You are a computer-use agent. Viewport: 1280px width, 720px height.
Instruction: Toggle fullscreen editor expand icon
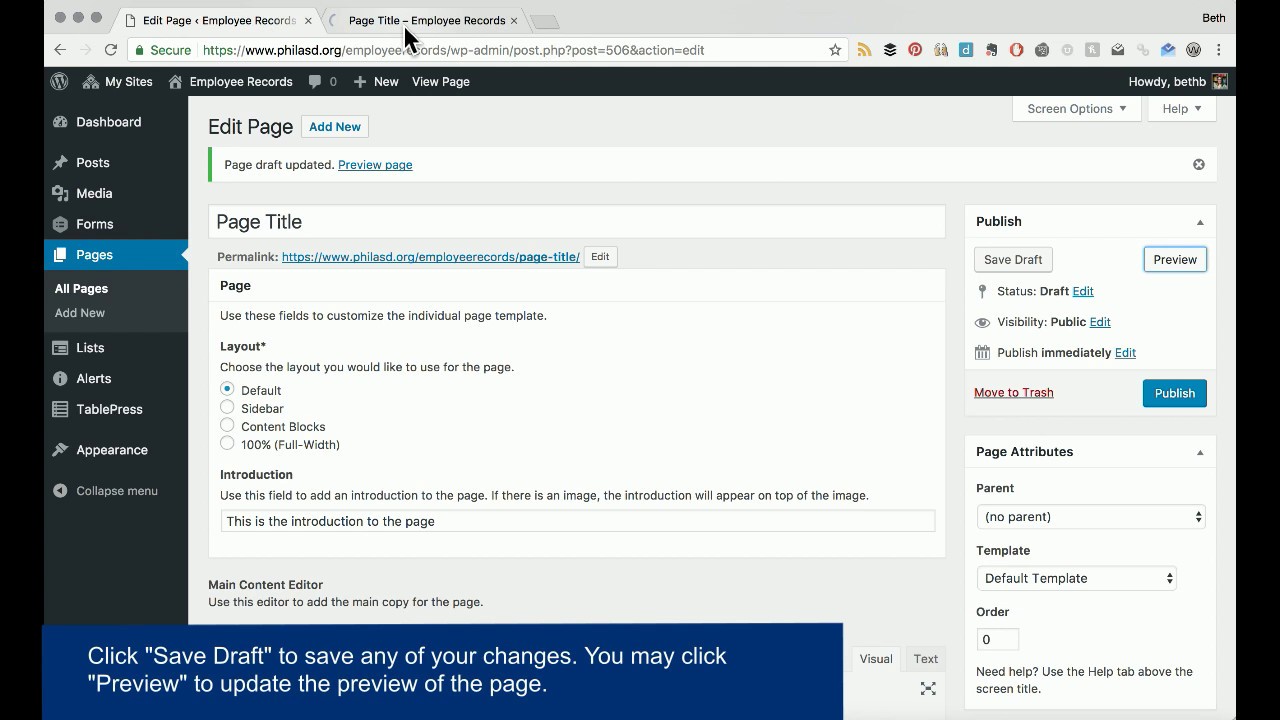928,688
